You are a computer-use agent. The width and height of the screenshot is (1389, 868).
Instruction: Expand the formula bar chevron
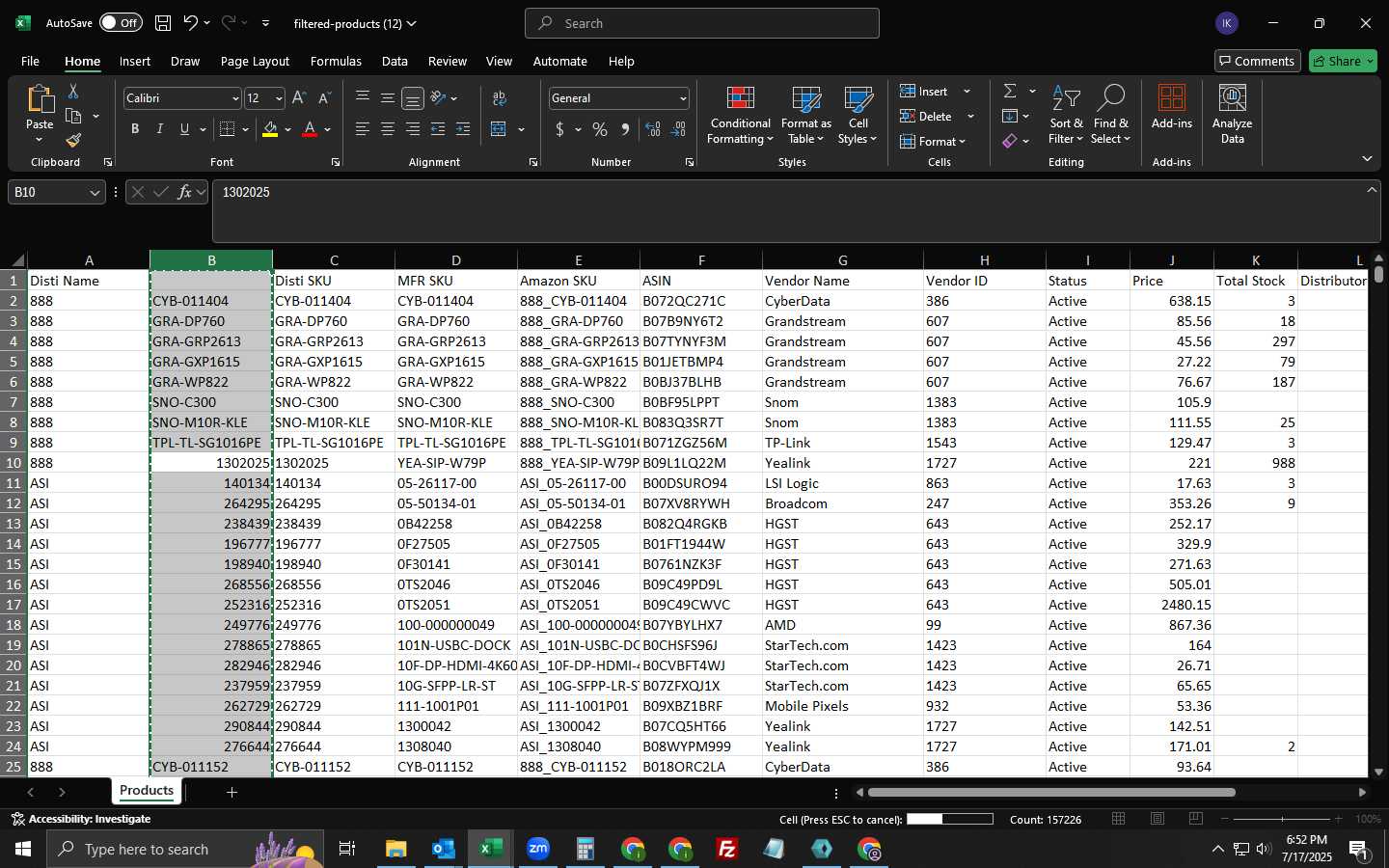(1372, 190)
